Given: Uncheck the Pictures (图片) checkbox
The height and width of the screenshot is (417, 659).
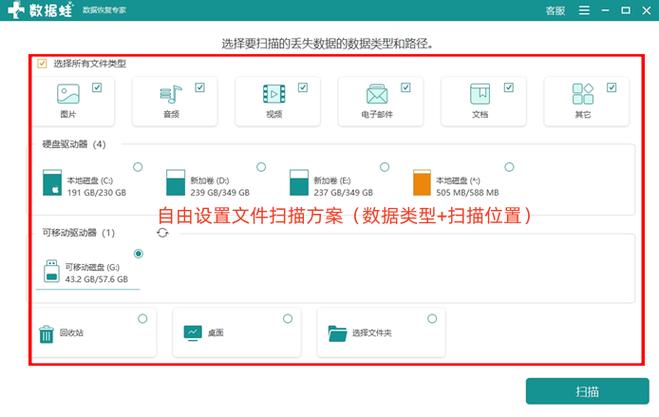Looking at the screenshot, I should click(96, 88).
